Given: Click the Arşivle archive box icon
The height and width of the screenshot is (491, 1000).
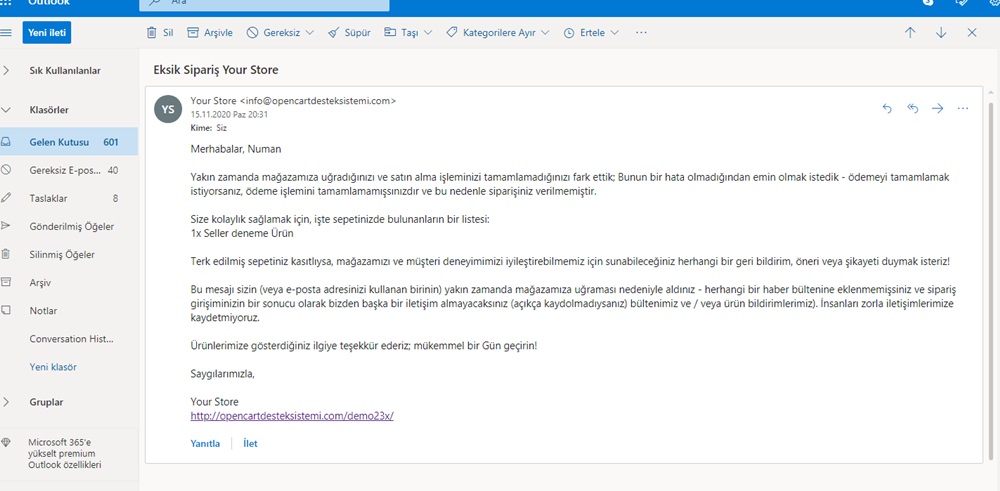Looking at the screenshot, I should pyautogui.click(x=193, y=33).
